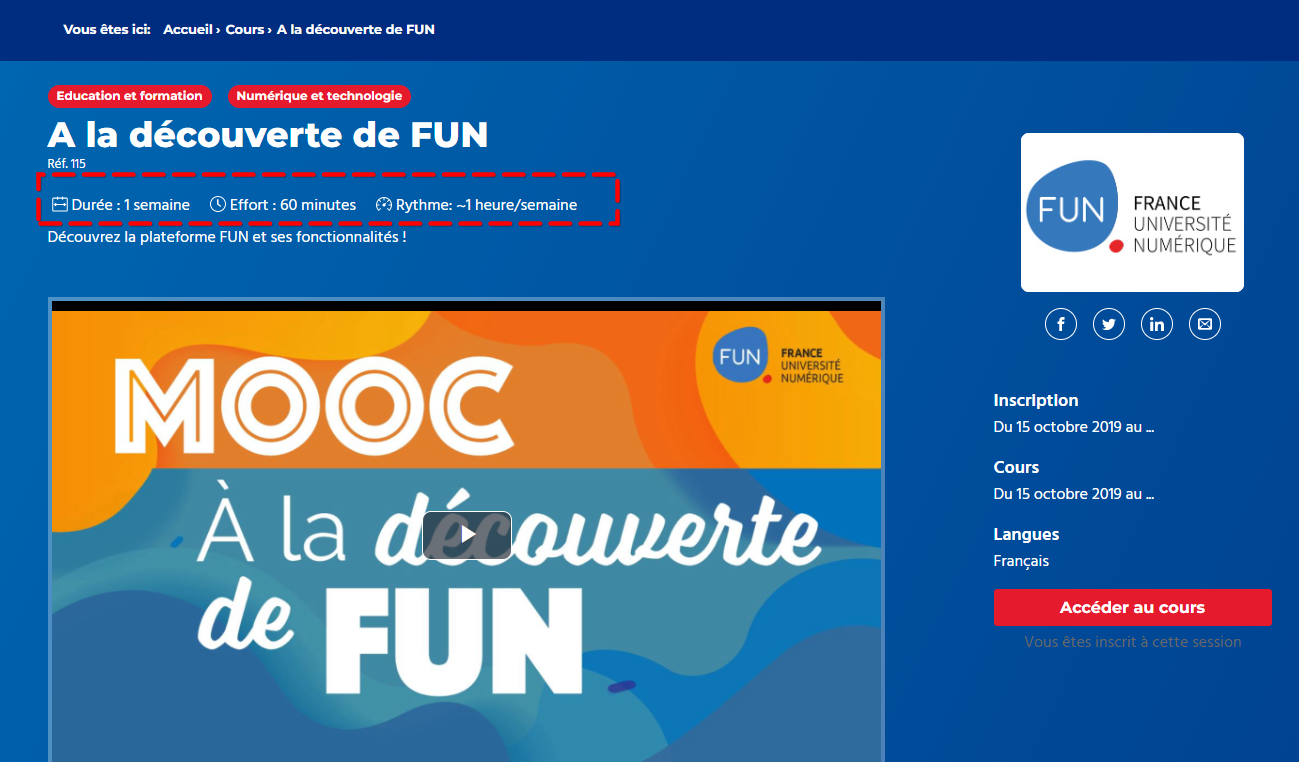Image resolution: width=1299 pixels, height=762 pixels.
Task: Click the enrollment date under Inscription
Action: 1074,427
